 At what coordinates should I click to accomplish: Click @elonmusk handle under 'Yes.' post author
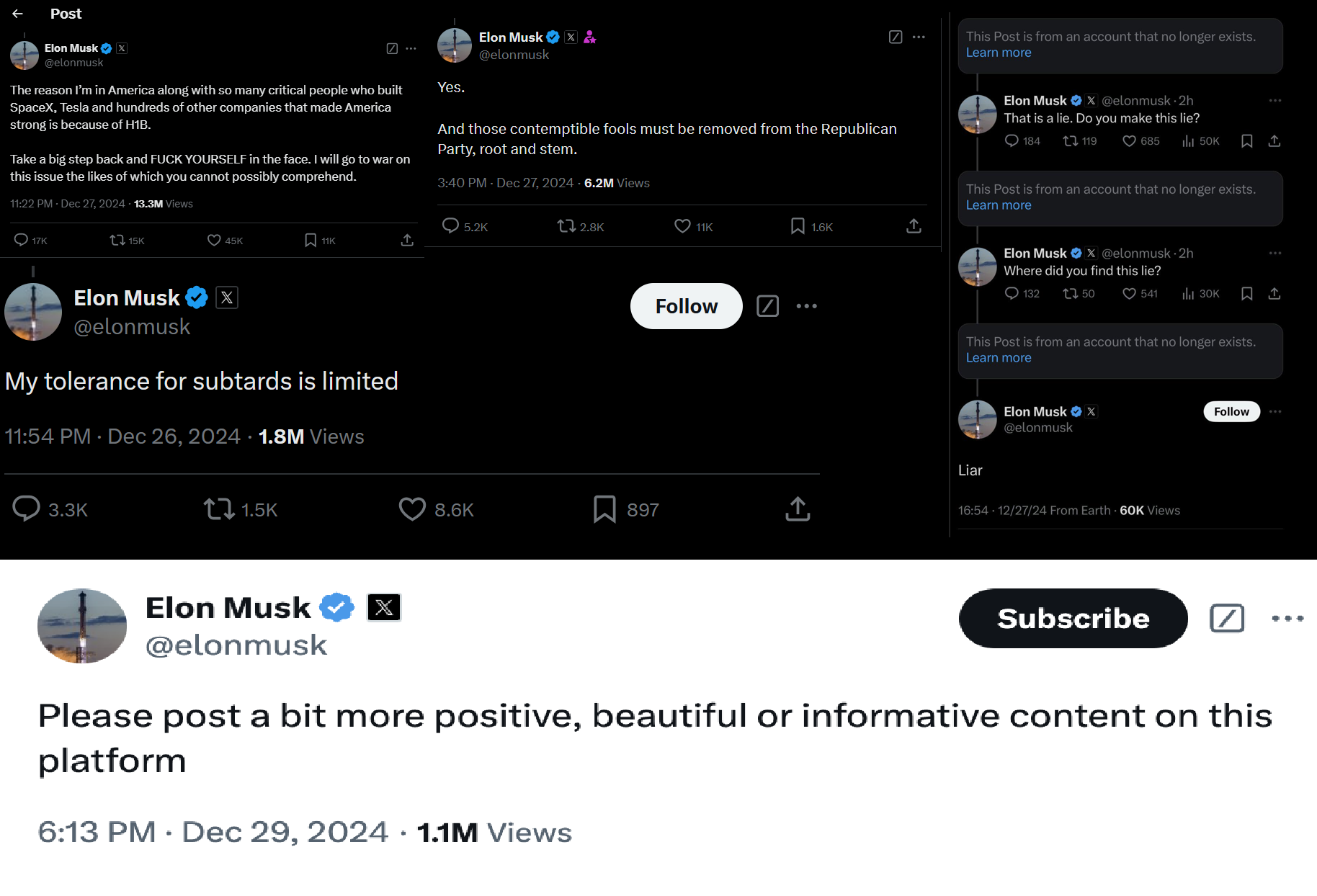[x=514, y=55]
